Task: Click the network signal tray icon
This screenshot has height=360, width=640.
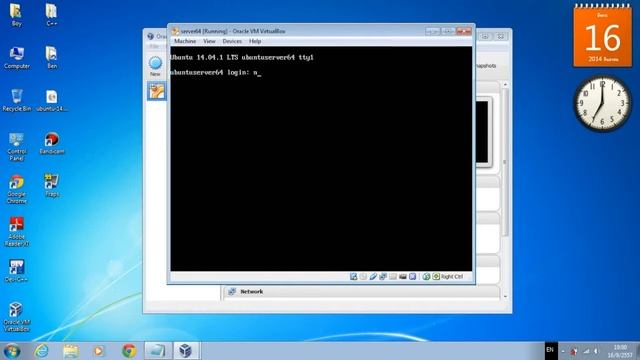Action: [x=586, y=351]
